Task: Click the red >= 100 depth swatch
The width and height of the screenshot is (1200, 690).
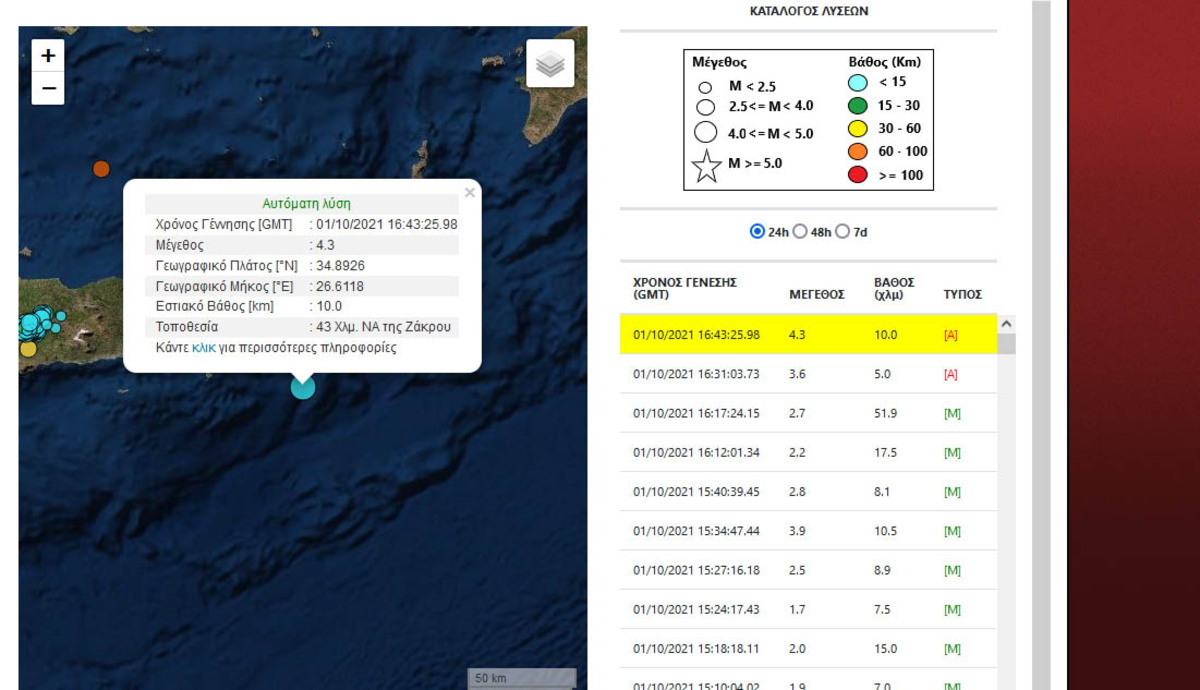Action: [x=858, y=176]
